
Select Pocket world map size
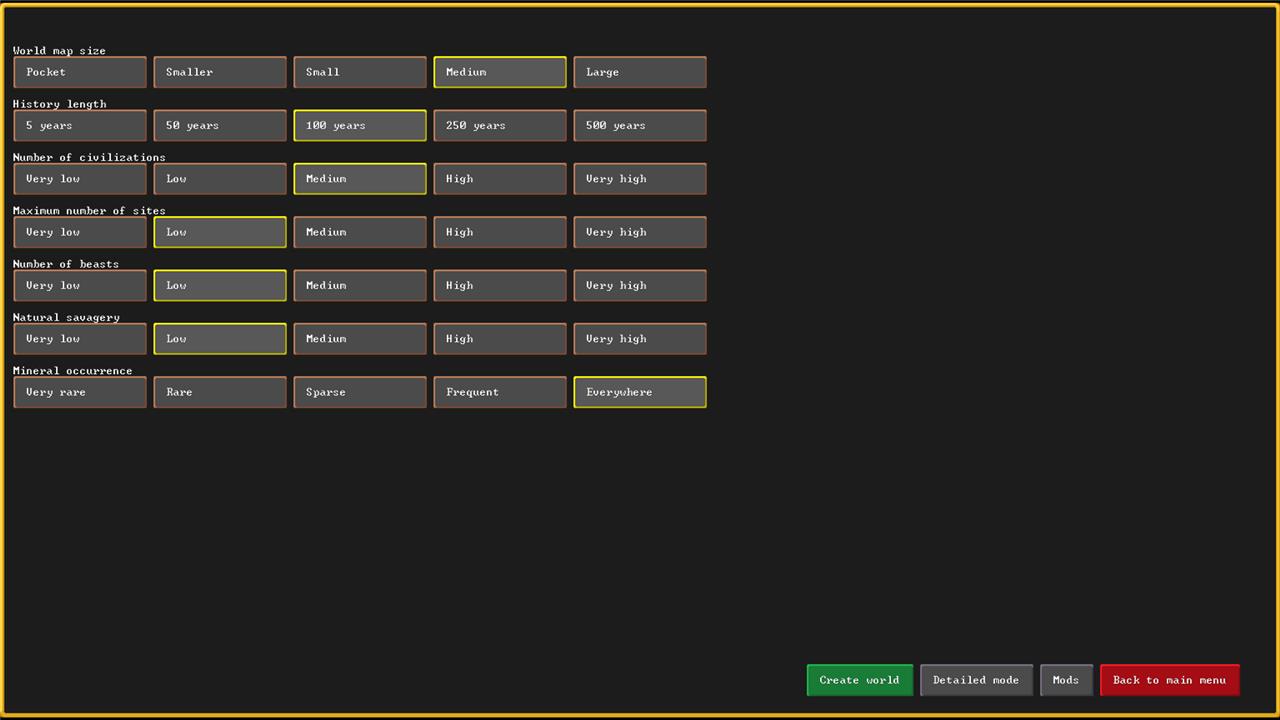pyautogui.click(x=80, y=72)
